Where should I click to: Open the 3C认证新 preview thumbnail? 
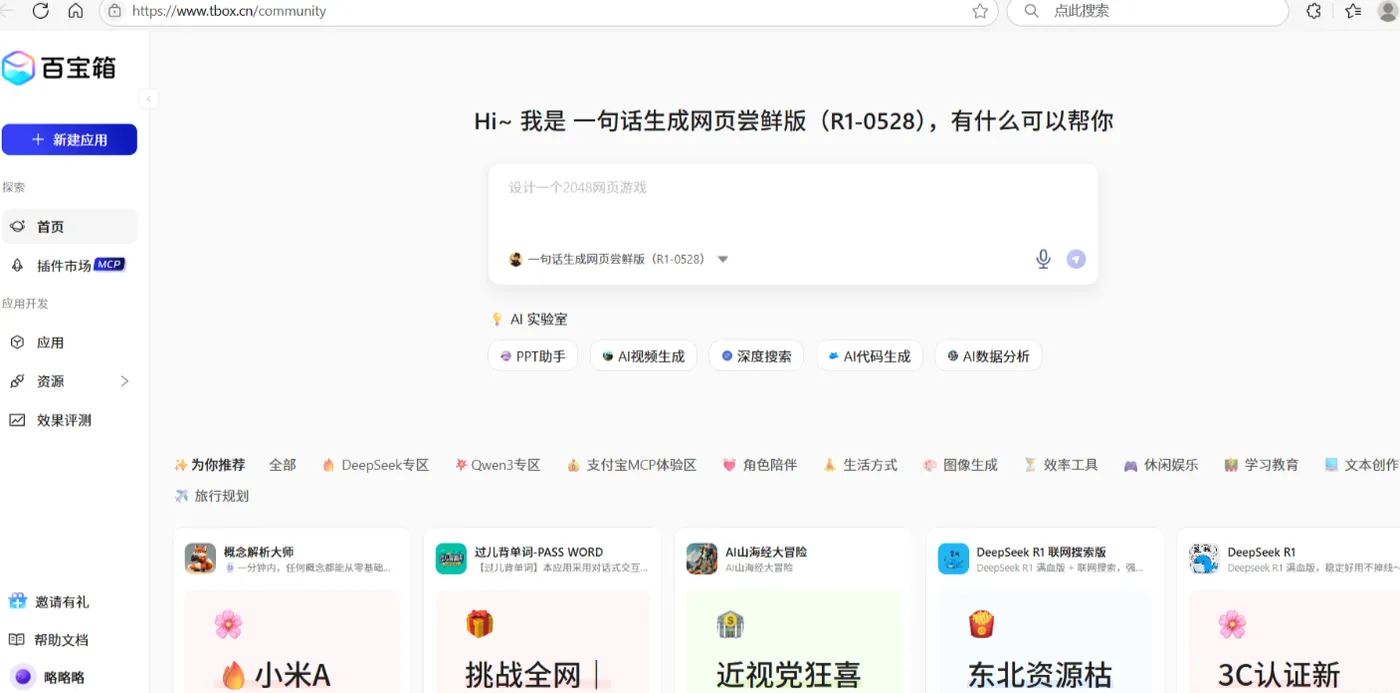(x=1294, y=642)
